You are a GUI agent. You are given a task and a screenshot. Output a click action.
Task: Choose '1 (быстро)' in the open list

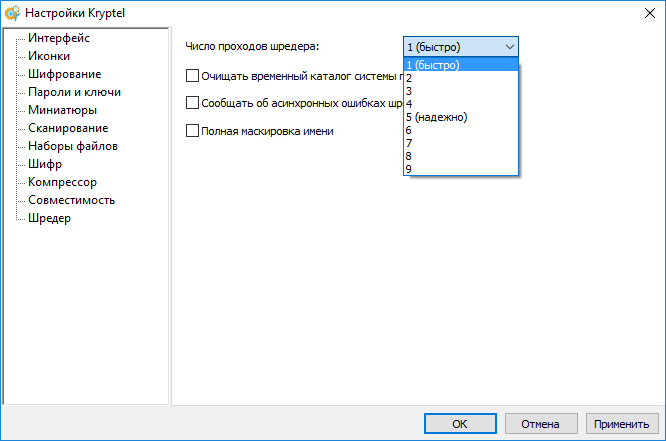(x=433, y=65)
